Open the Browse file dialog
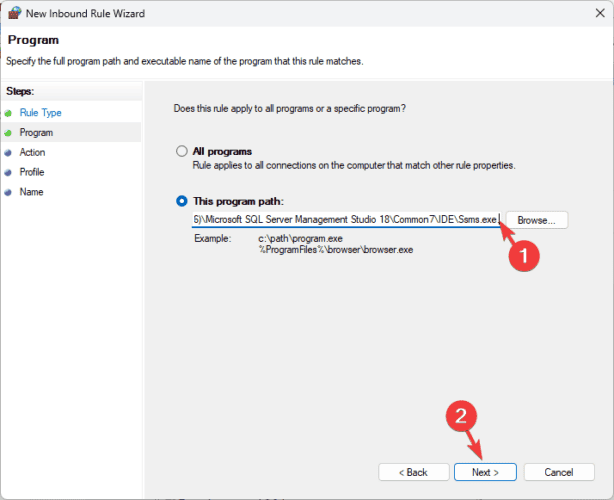The width and height of the screenshot is (614, 500). (x=536, y=220)
